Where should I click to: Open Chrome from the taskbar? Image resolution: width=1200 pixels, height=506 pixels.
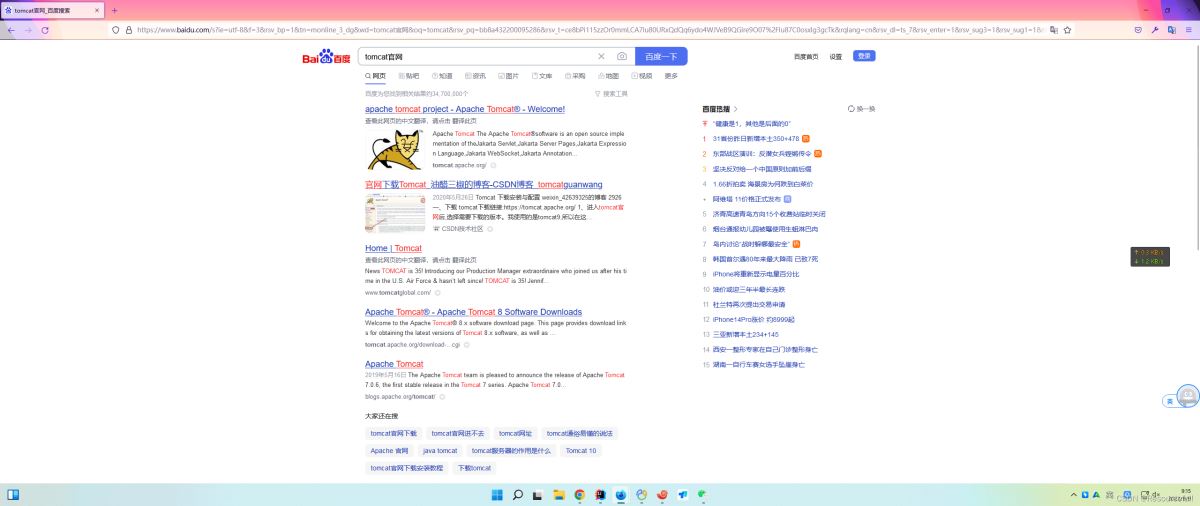point(579,494)
